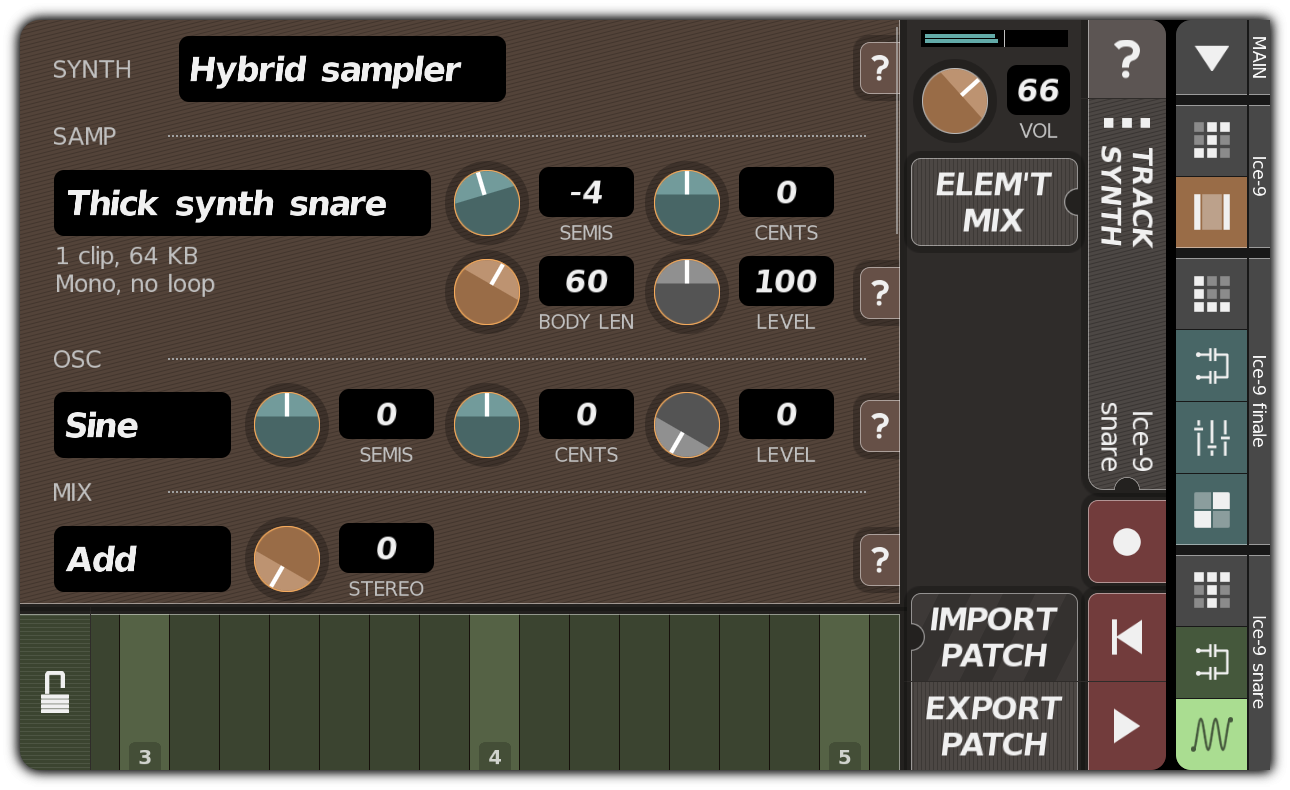Click the question mark icon beside the volume panel
The width and height of the screenshot is (1290, 790).
(x=1128, y=60)
